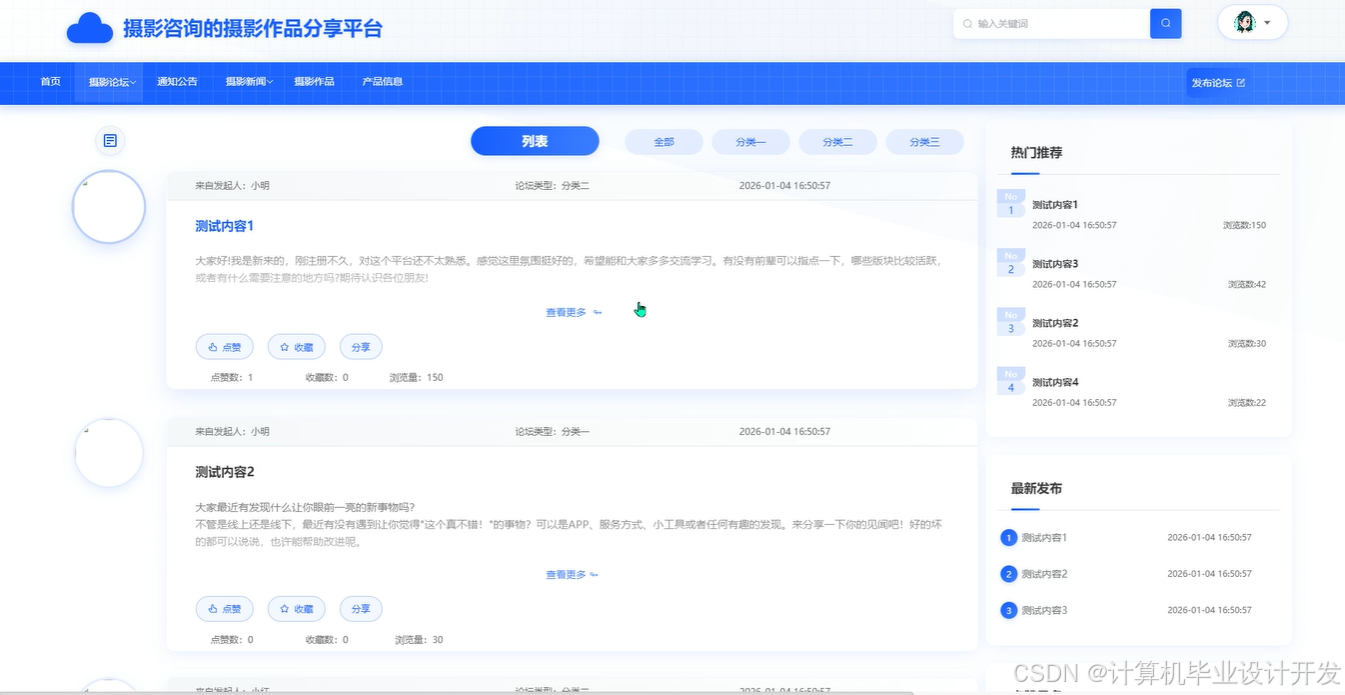
Task: Click 浏览量：30 under 测试内容2
Action: [418, 640]
